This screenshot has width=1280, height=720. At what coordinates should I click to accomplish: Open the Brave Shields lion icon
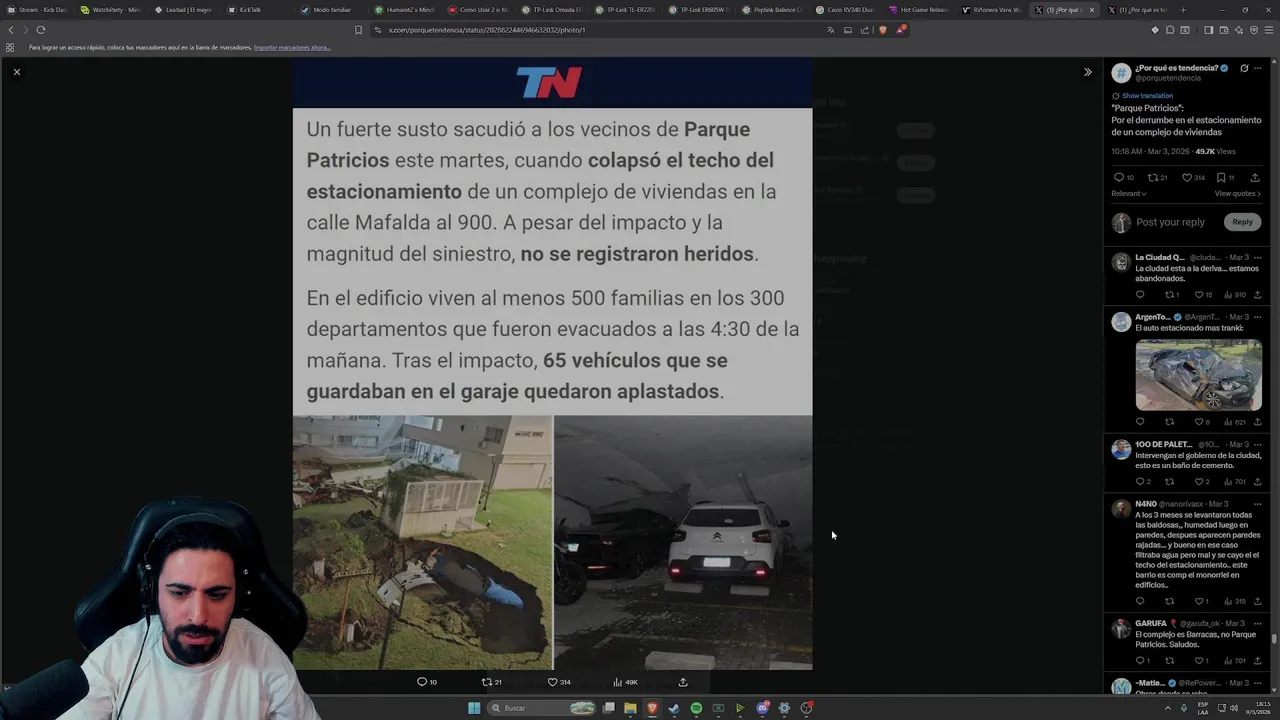(x=883, y=30)
